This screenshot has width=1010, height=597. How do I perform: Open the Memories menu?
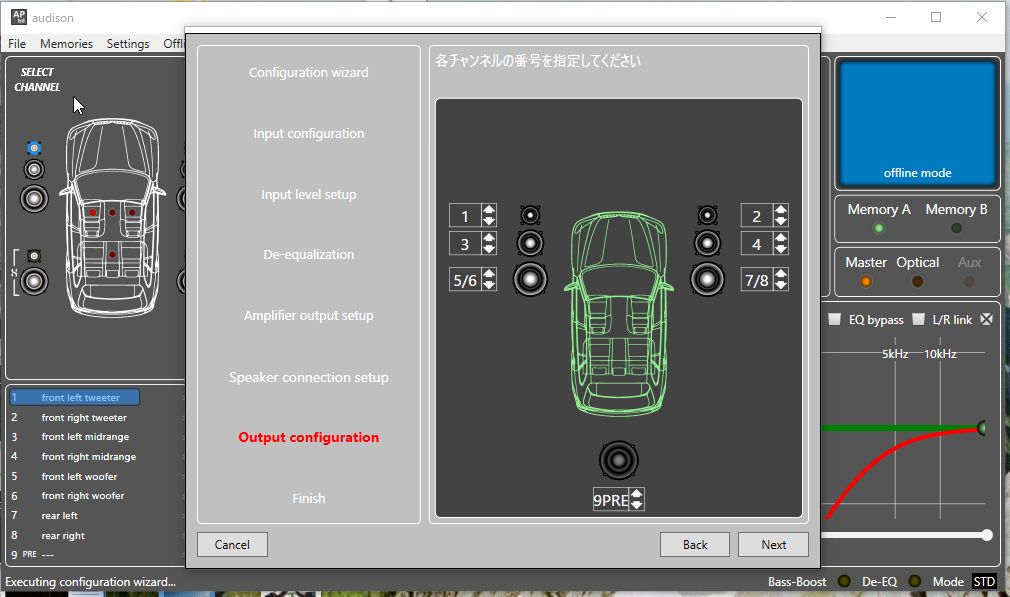(x=66, y=43)
